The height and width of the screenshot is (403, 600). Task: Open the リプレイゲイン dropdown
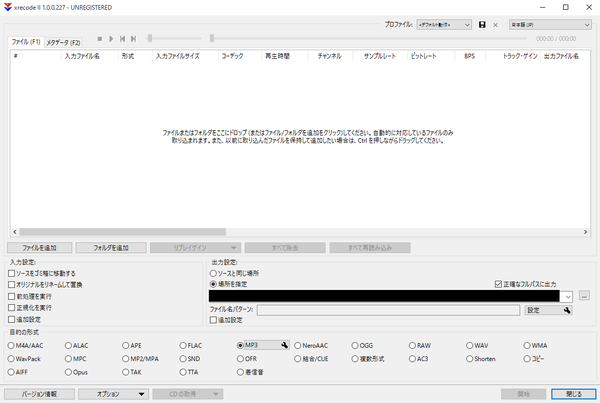[195, 248]
